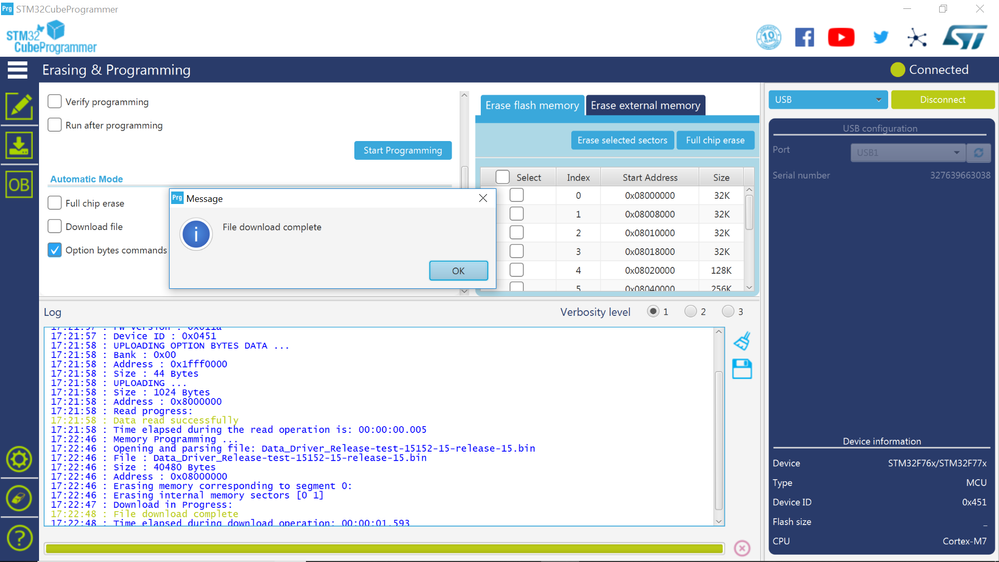The width and height of the screenshot is (999, 562).
Task: Click the serial number 327639663038
Action: coord(960,175)
